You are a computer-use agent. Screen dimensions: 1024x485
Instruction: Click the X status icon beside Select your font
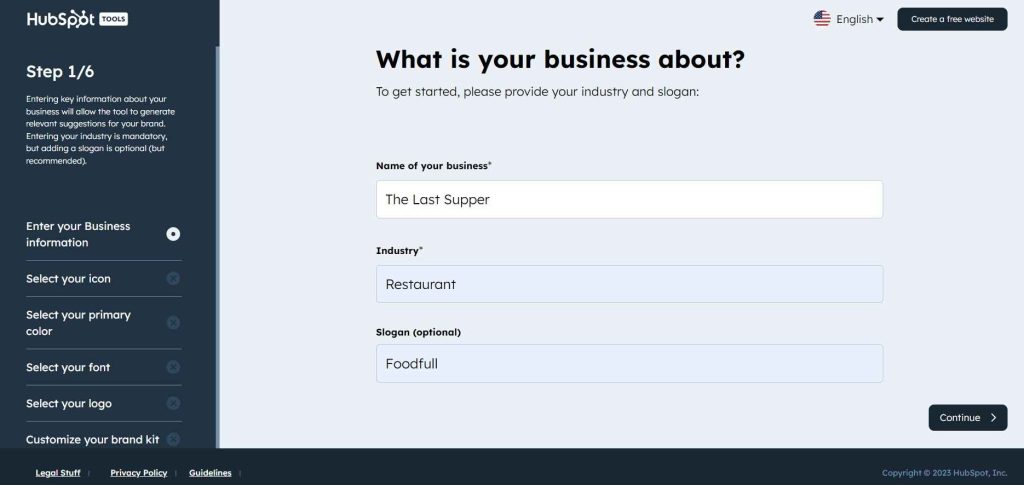[173, 367]
